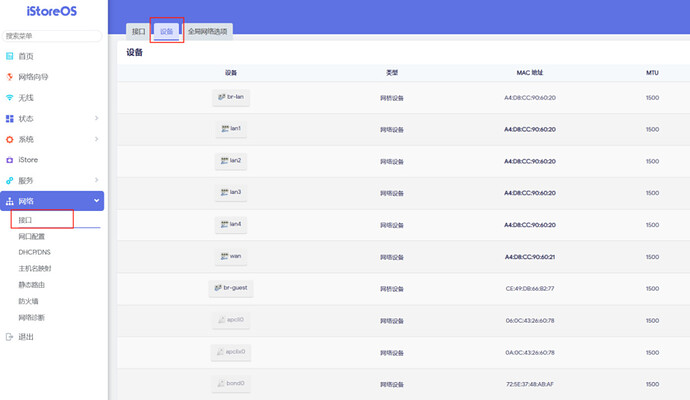Click the 网络向导 wizard icon
This screenshot has width=690, height=400.
click(10, 77)
